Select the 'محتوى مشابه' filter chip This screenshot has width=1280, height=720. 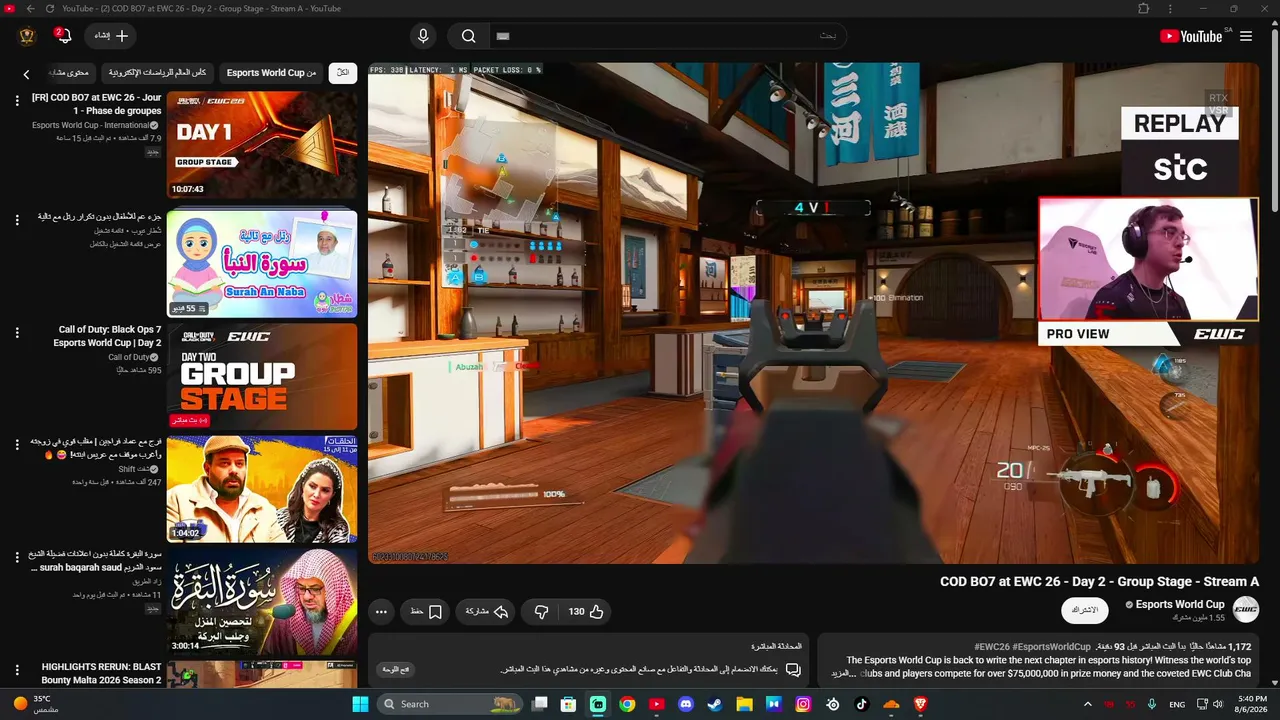pos(68,73)
